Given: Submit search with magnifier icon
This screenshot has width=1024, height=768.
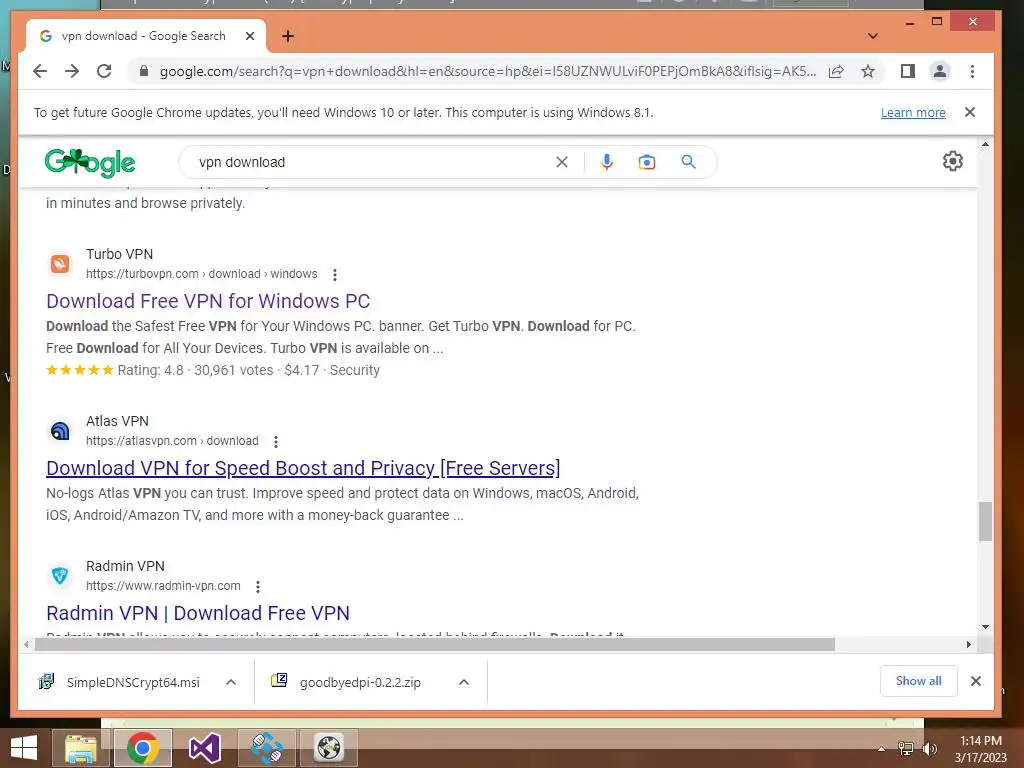Looking at the screenshot, I should (688, 162).
